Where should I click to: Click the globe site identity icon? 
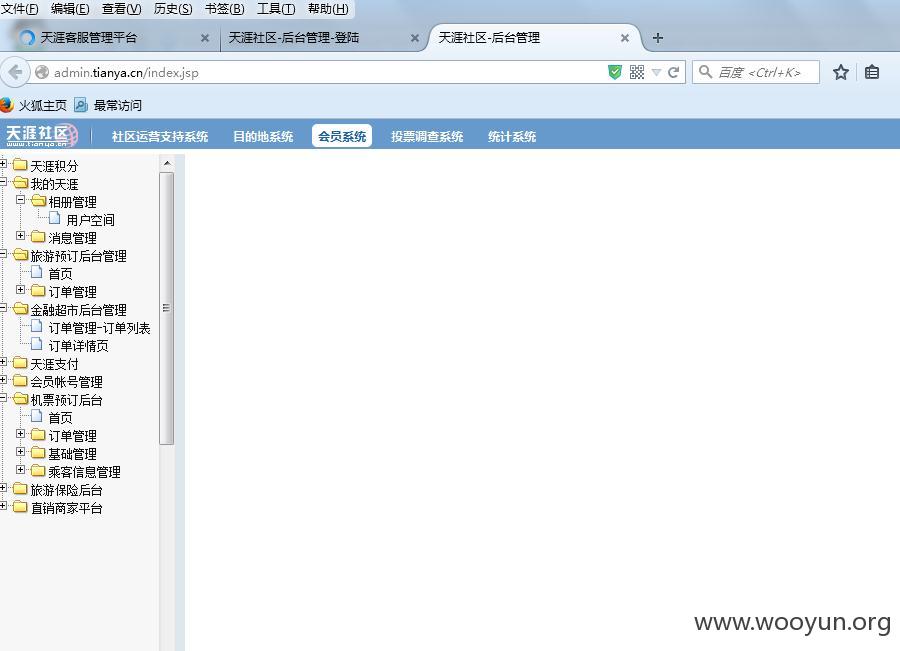pos(42,72)
